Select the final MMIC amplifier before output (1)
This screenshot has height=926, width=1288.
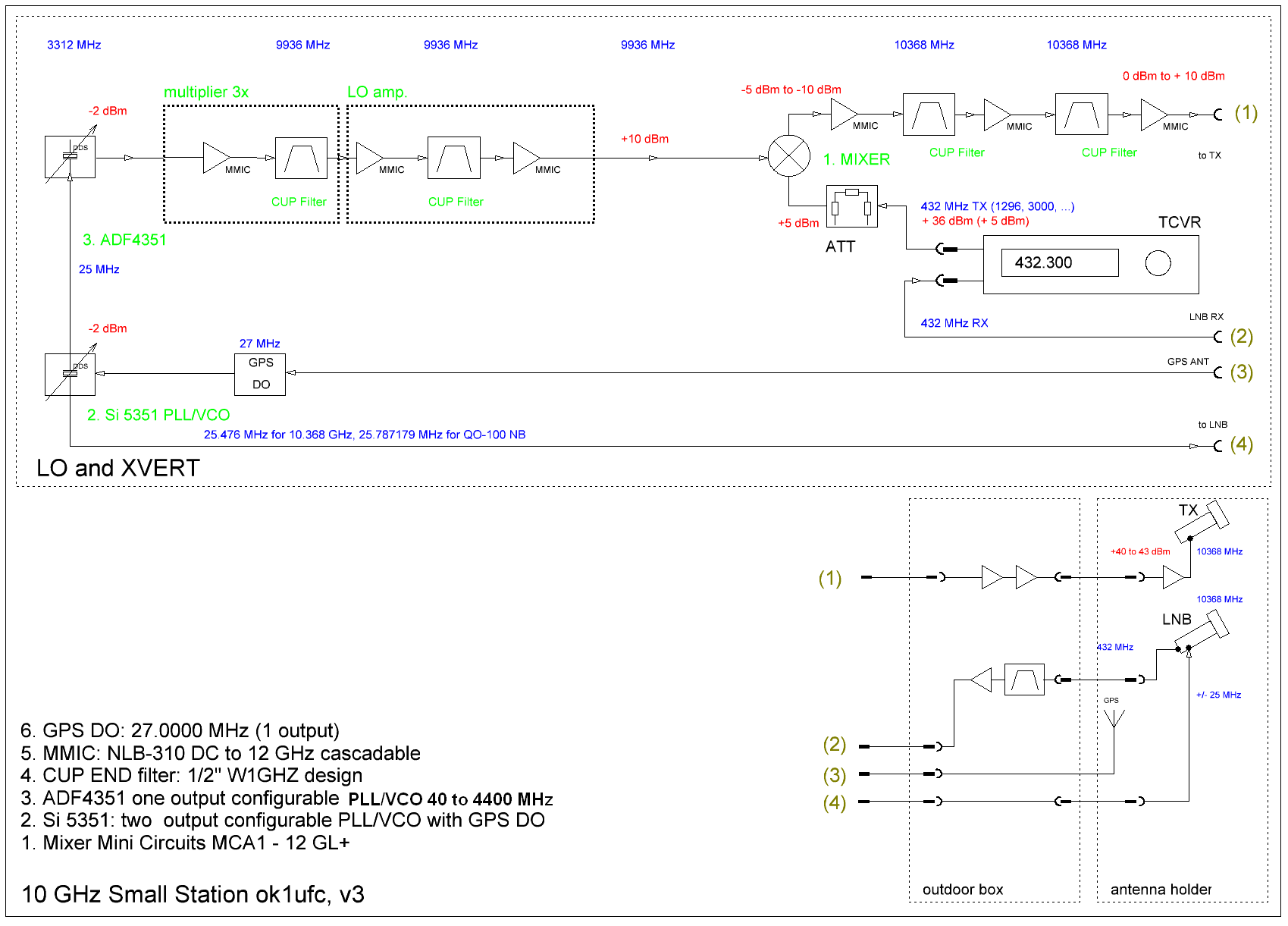point(1152,115)
